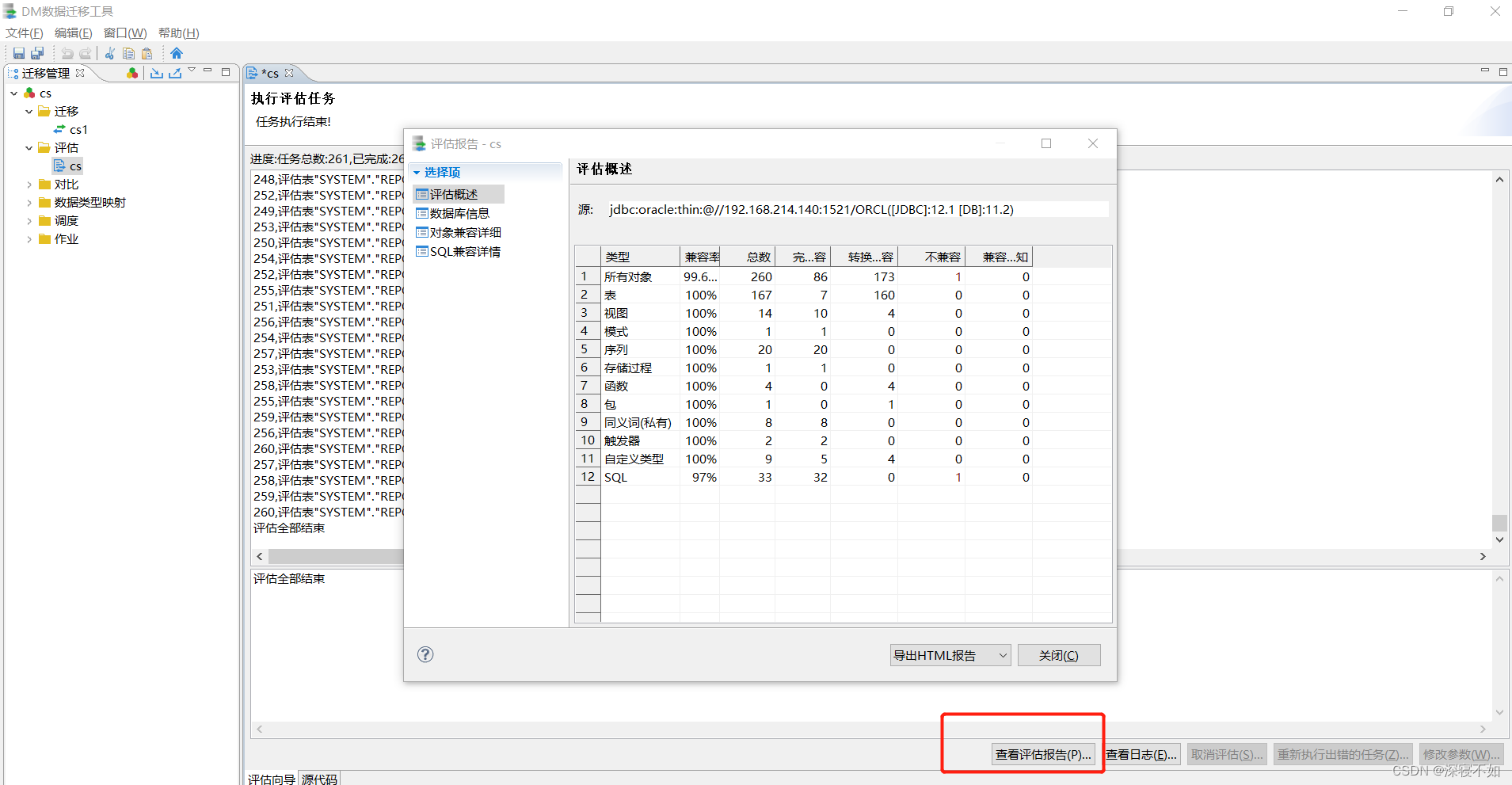The image size is (1512, 785).
Task: Click the Copy icon in the toolbar
Action: [x=128, y=53]
